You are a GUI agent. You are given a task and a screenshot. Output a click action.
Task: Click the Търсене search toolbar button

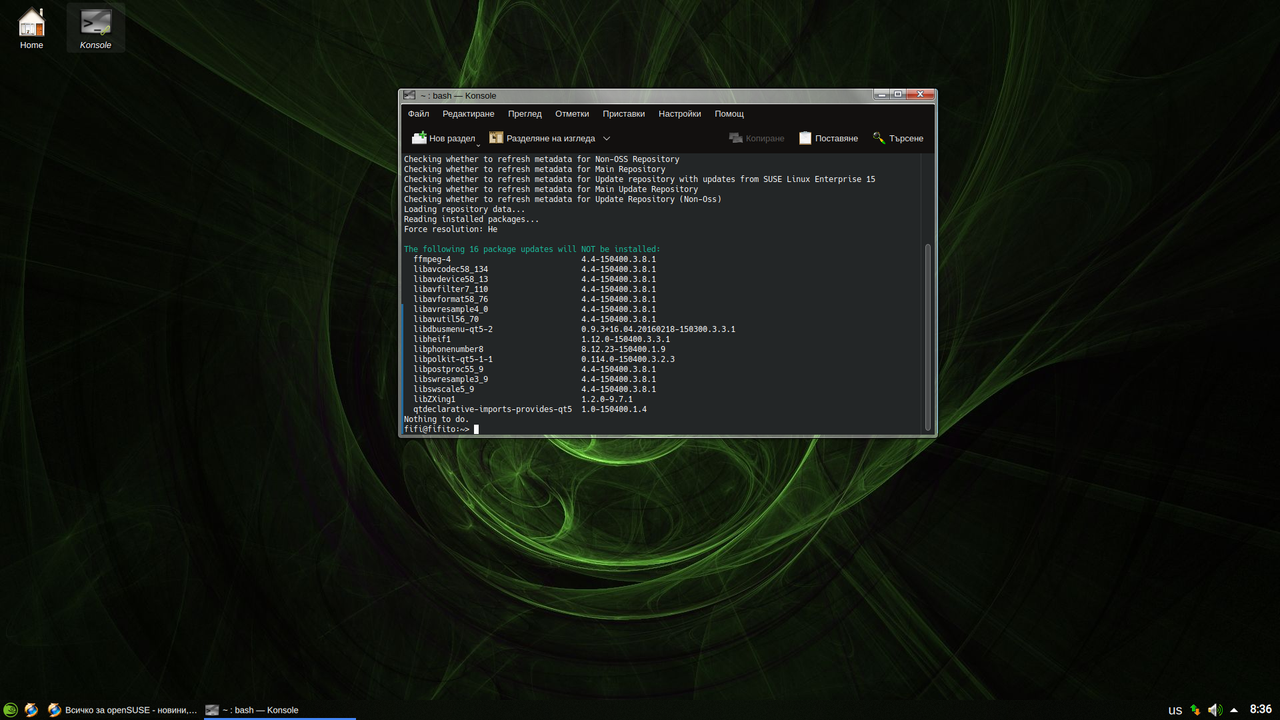tap(898, 138)
